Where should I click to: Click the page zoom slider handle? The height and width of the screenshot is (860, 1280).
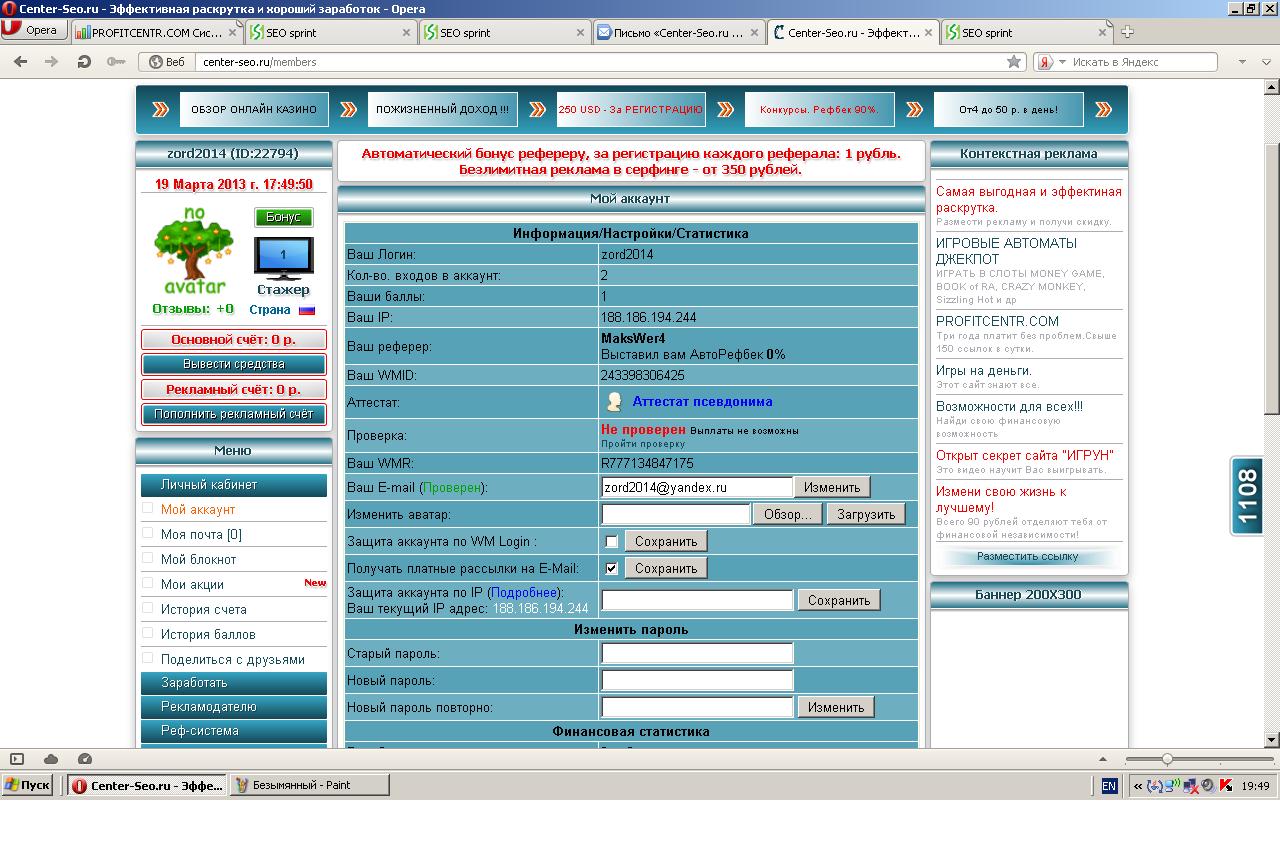1167,759
